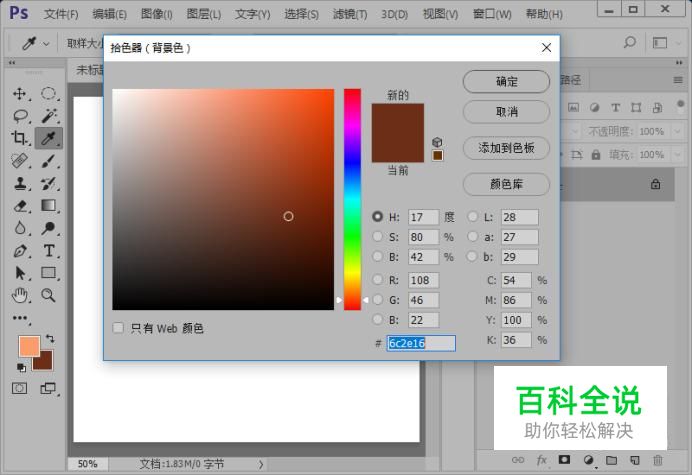Confirm color with the 确定 button

tap(506, 82)
